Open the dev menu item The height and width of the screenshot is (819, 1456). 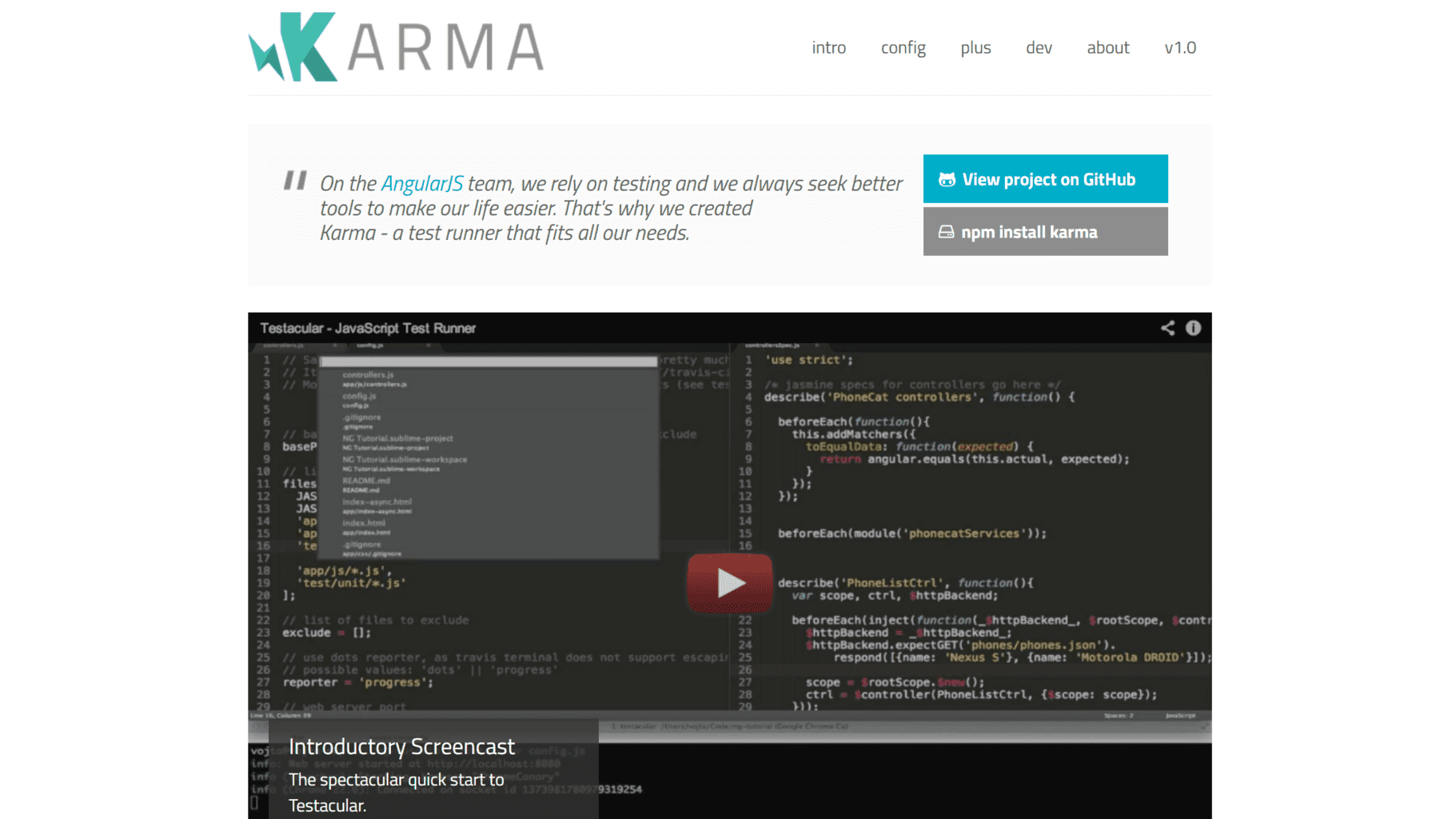(1039, 47)
